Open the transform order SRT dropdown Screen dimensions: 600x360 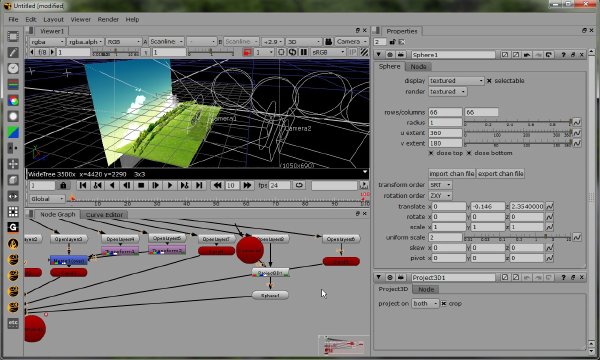(440, 185)
